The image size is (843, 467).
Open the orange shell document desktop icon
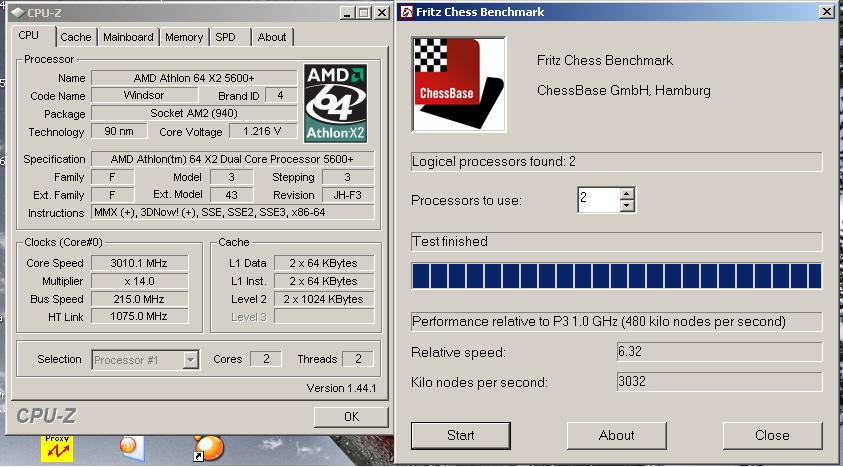click(x=132, y=448)
